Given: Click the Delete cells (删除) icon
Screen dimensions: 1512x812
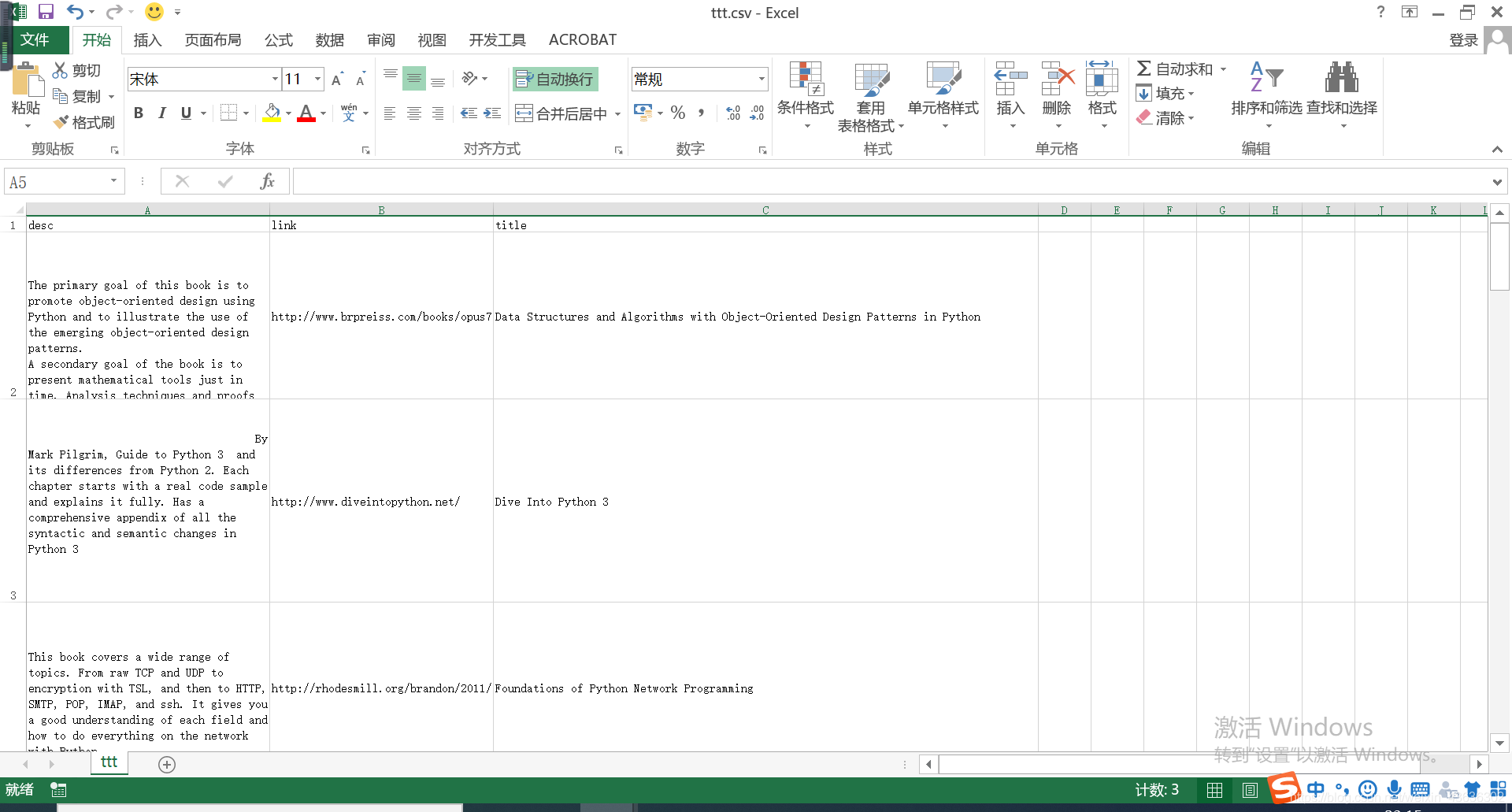Looking at the screenshot, I should [x=1058, y=78].
